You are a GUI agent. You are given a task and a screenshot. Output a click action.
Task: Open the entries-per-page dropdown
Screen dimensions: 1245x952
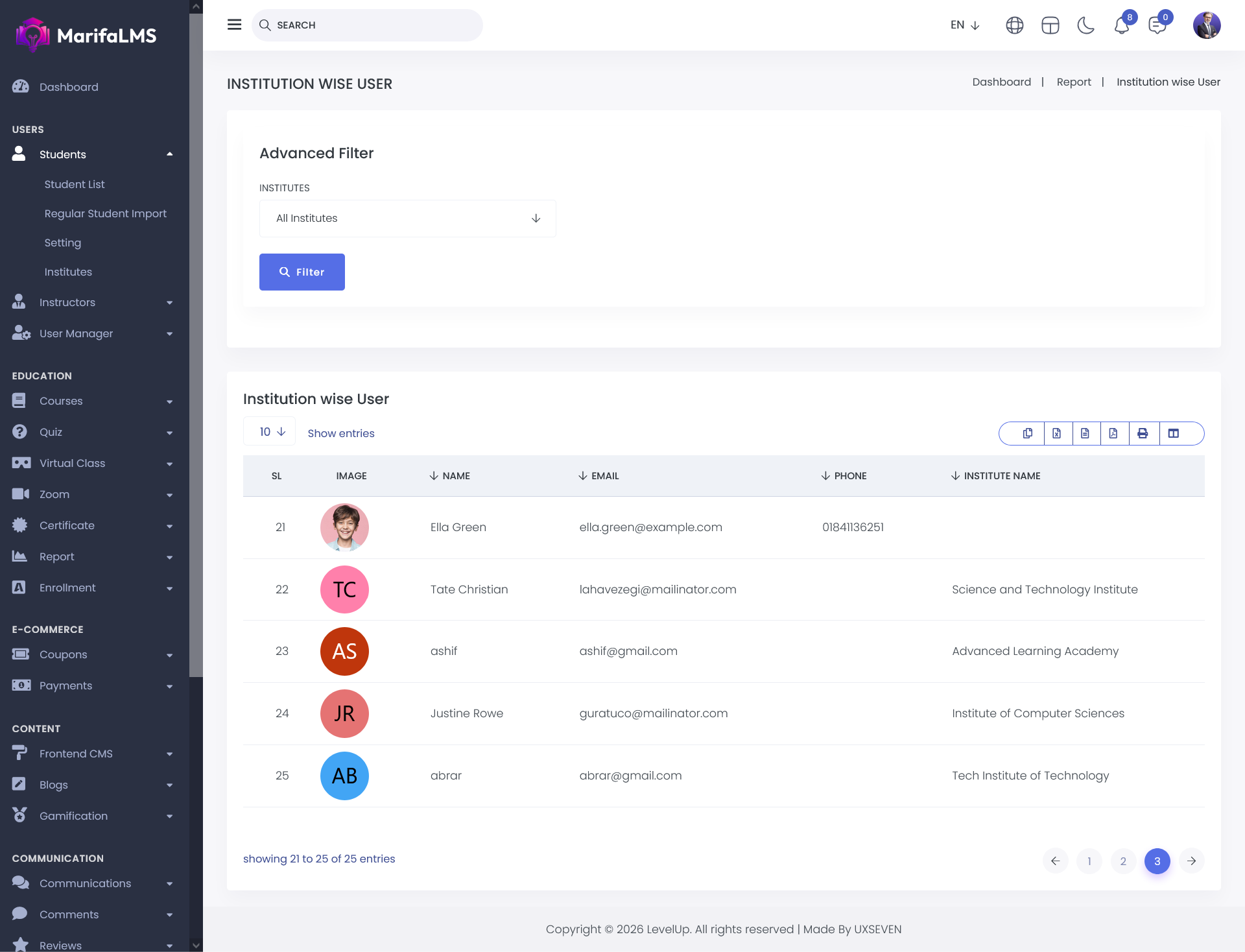tap(270, 432)
